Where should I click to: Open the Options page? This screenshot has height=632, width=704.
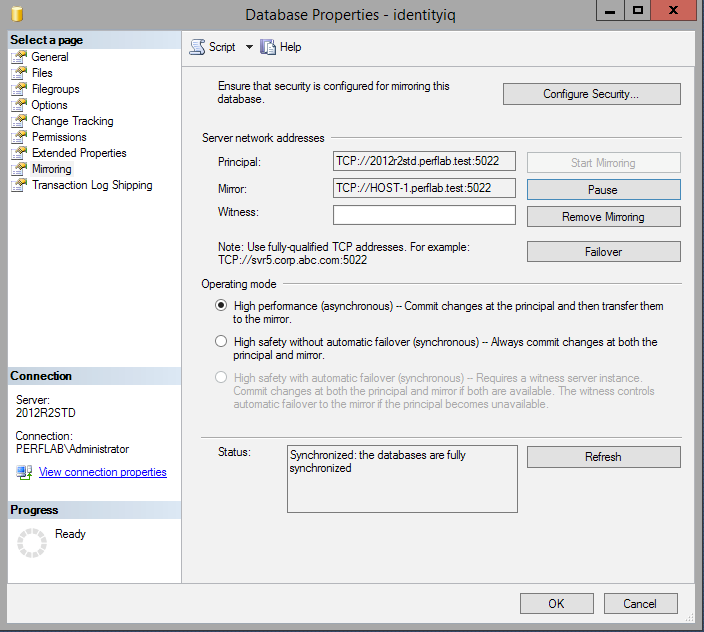tap(49, 105)
